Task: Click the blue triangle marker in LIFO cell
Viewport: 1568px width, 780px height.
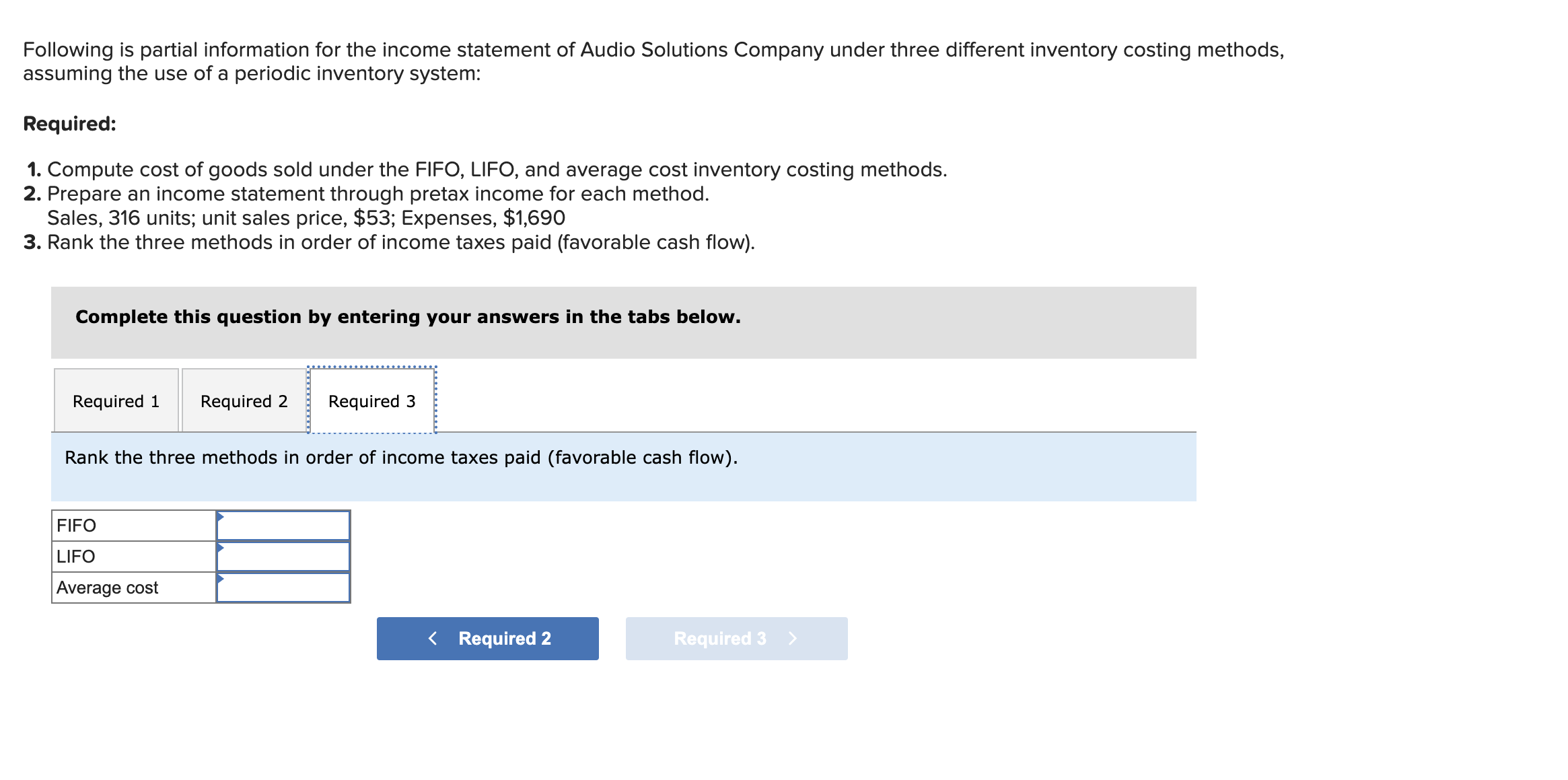Action: pyautogui.click(x=220, y=547)
